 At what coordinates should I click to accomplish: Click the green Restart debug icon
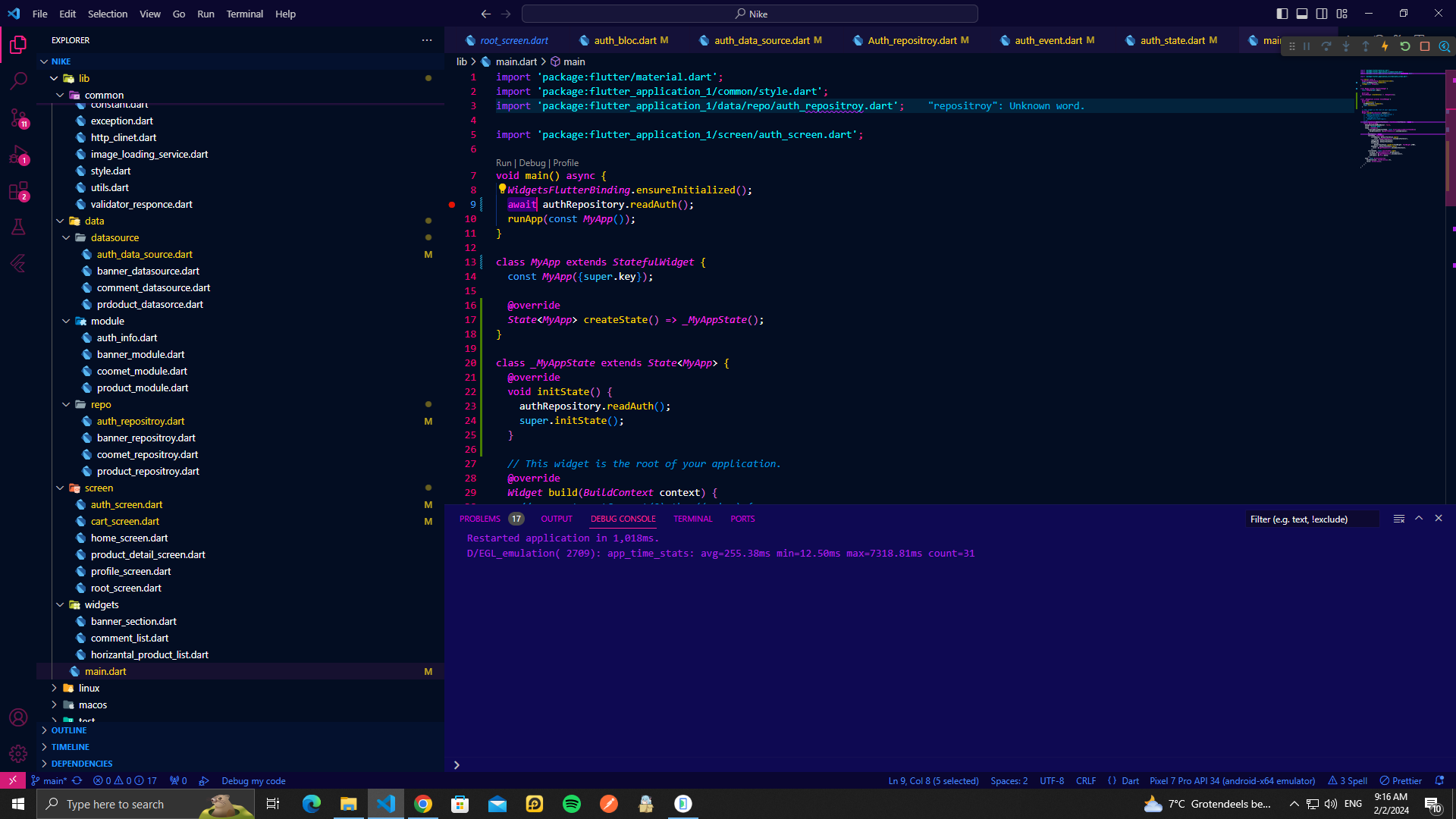[x=1405, y=46]
